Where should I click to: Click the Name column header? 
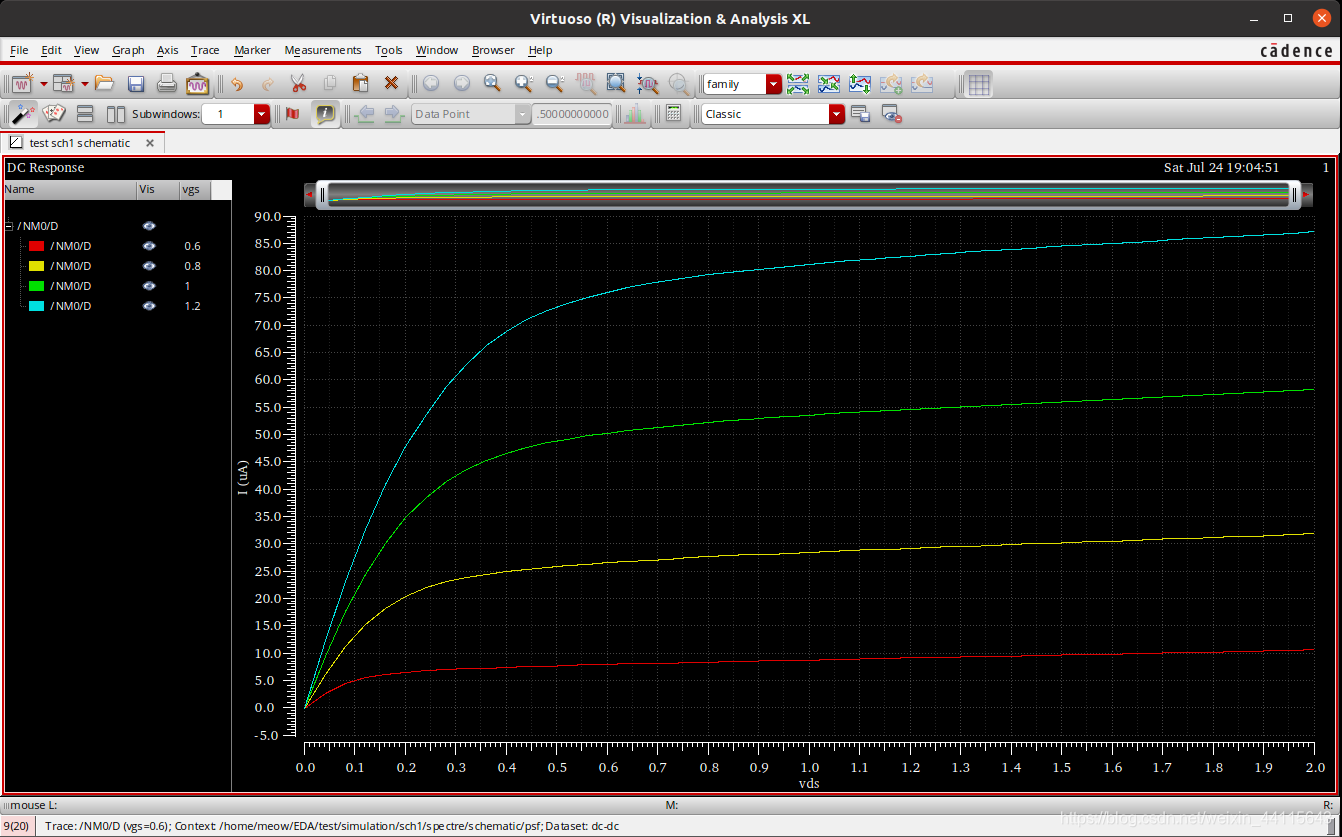coord(69,189)
